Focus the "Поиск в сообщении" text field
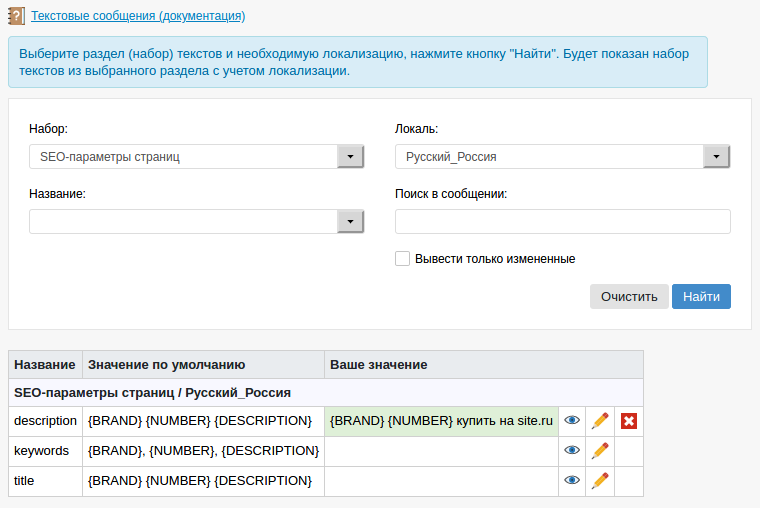This screenshot has width=760, height=508. (x=563, y=221)
